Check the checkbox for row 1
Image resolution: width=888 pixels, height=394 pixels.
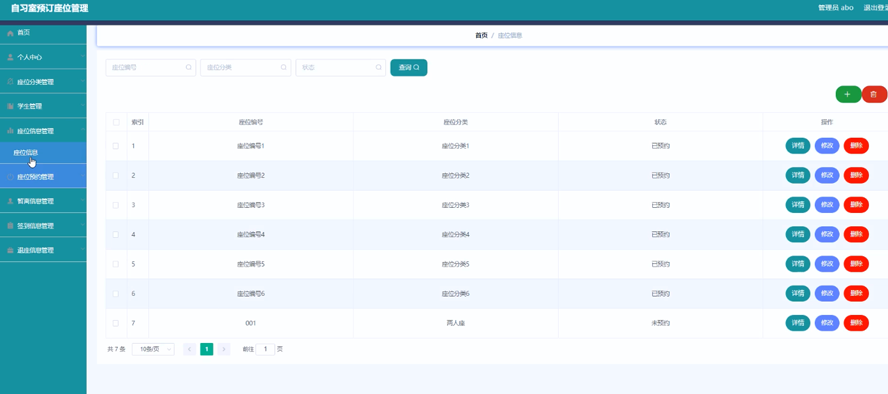[x=116, y=146]
